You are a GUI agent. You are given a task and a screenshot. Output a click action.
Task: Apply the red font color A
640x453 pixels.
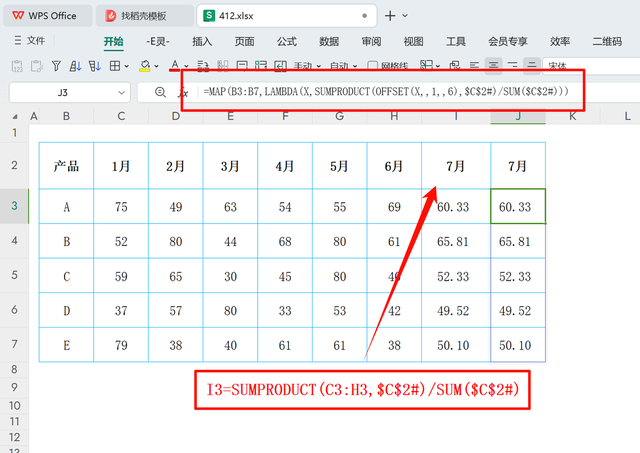(x=175, y=66)
